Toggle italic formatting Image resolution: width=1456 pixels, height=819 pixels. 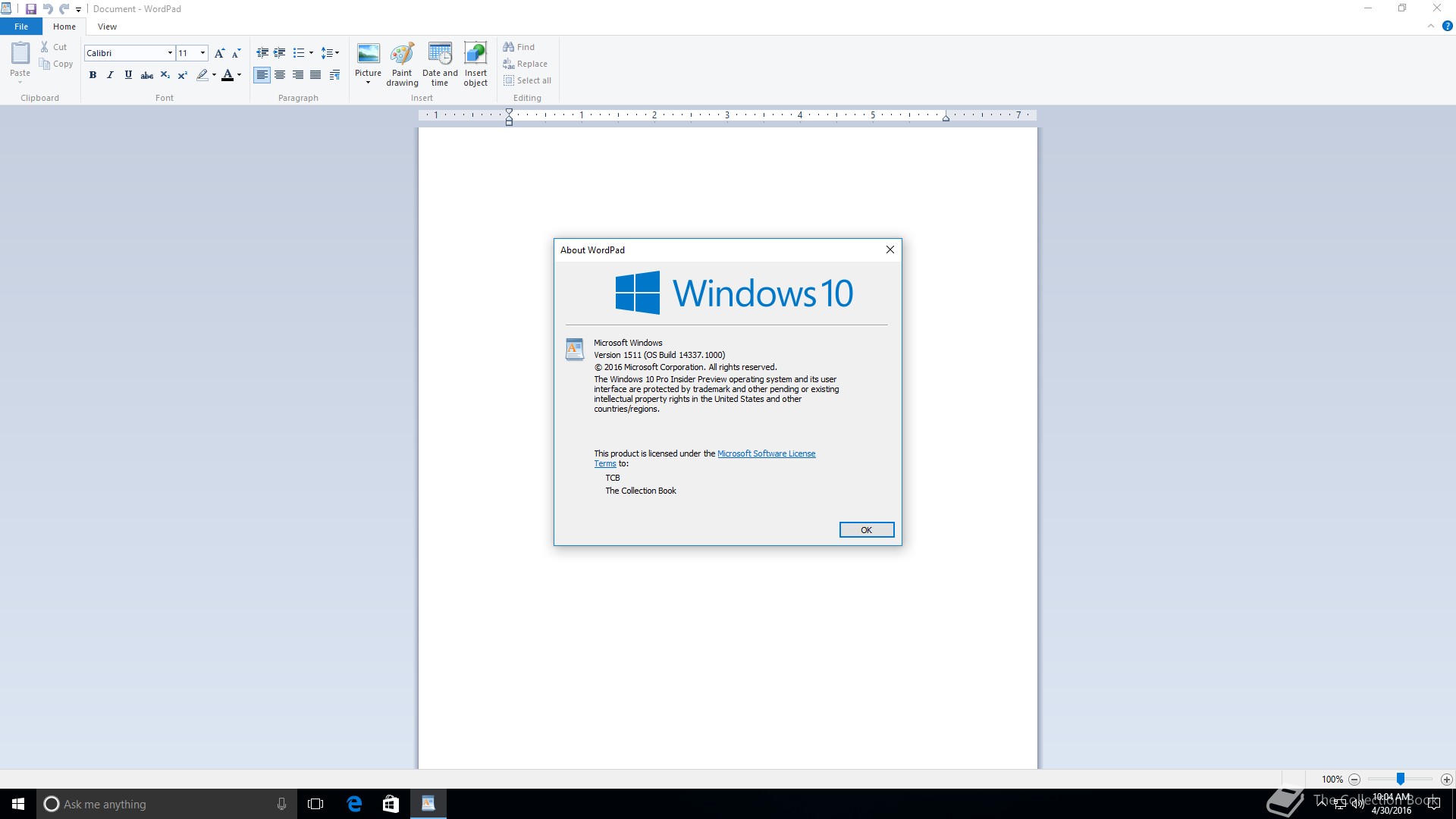point(110,75)
